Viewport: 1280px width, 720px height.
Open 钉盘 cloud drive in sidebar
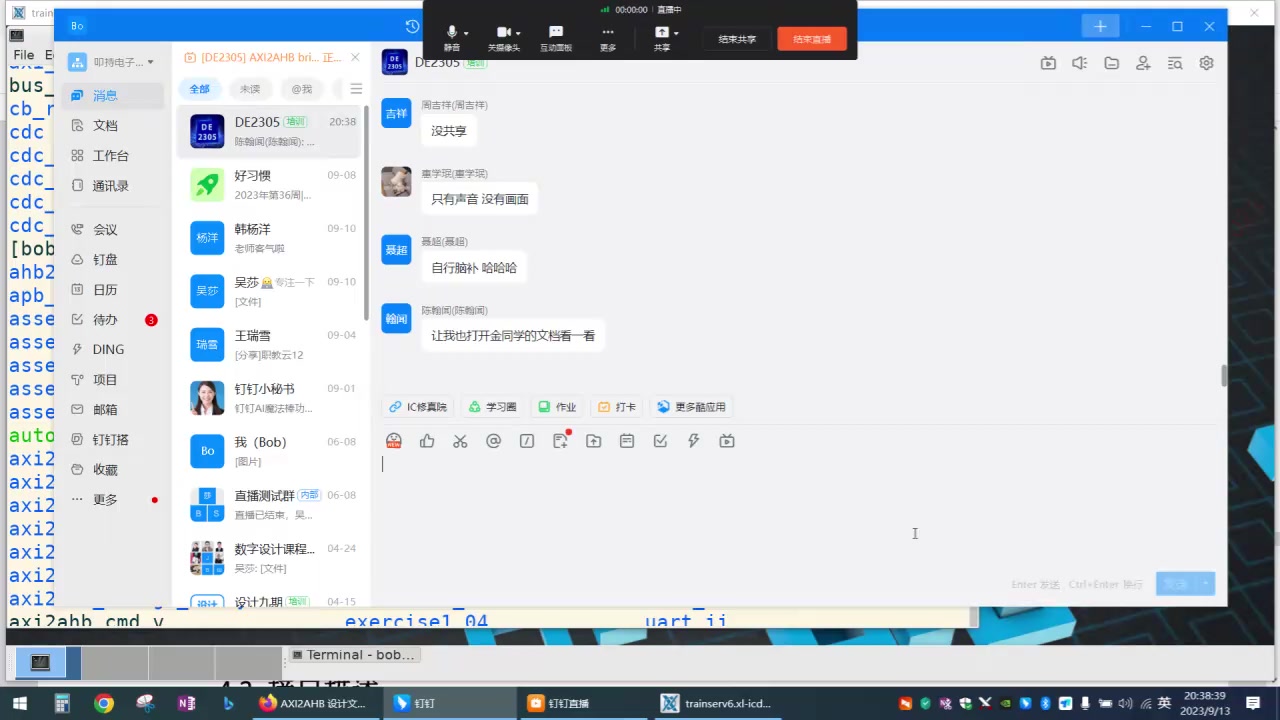(x=113, y=260)
